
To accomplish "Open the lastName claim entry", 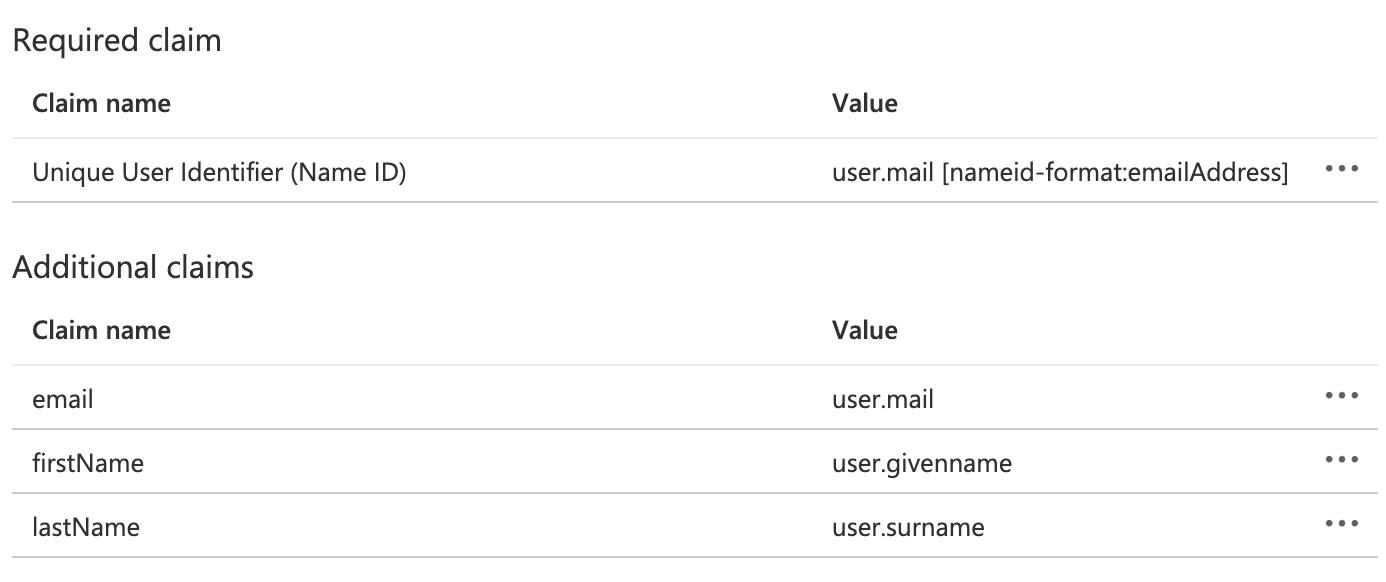I will [x=85, y=527].
